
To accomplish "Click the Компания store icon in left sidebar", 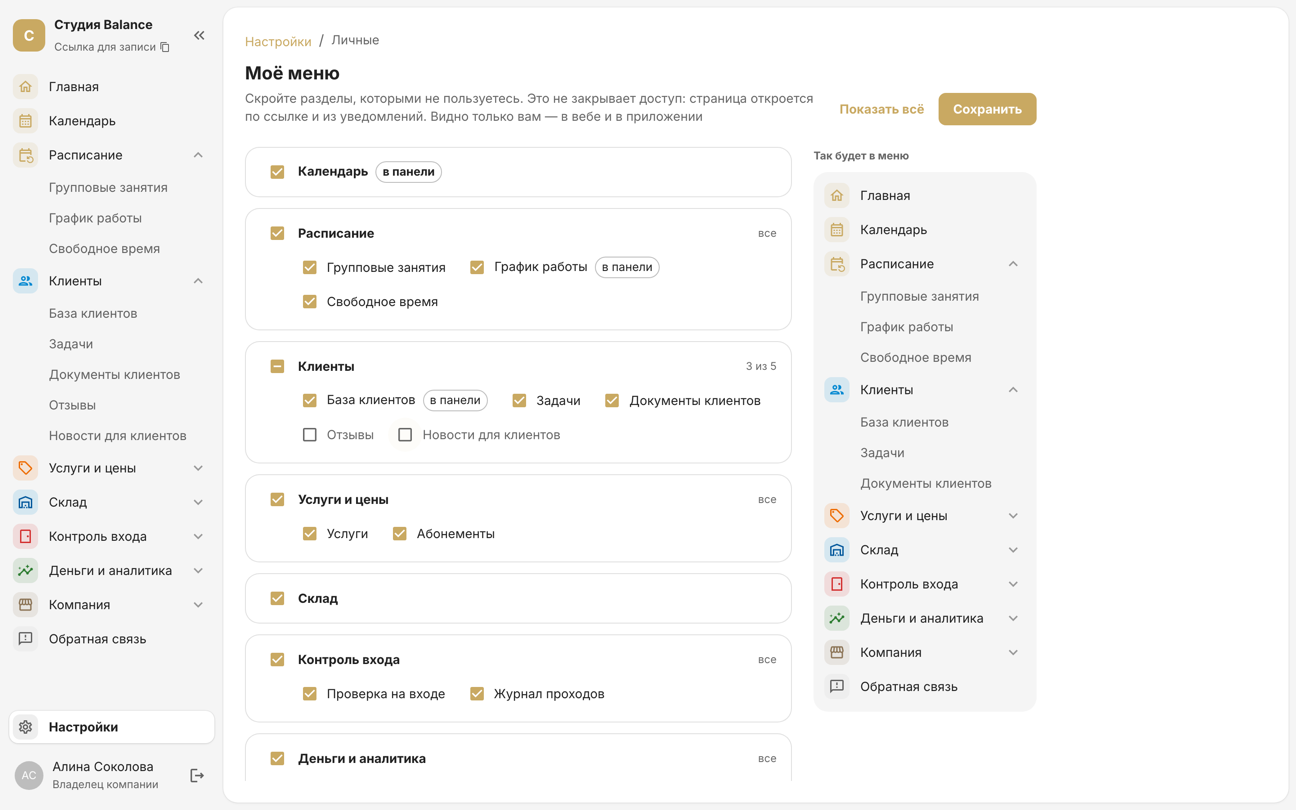I will [x=26, y=605].
